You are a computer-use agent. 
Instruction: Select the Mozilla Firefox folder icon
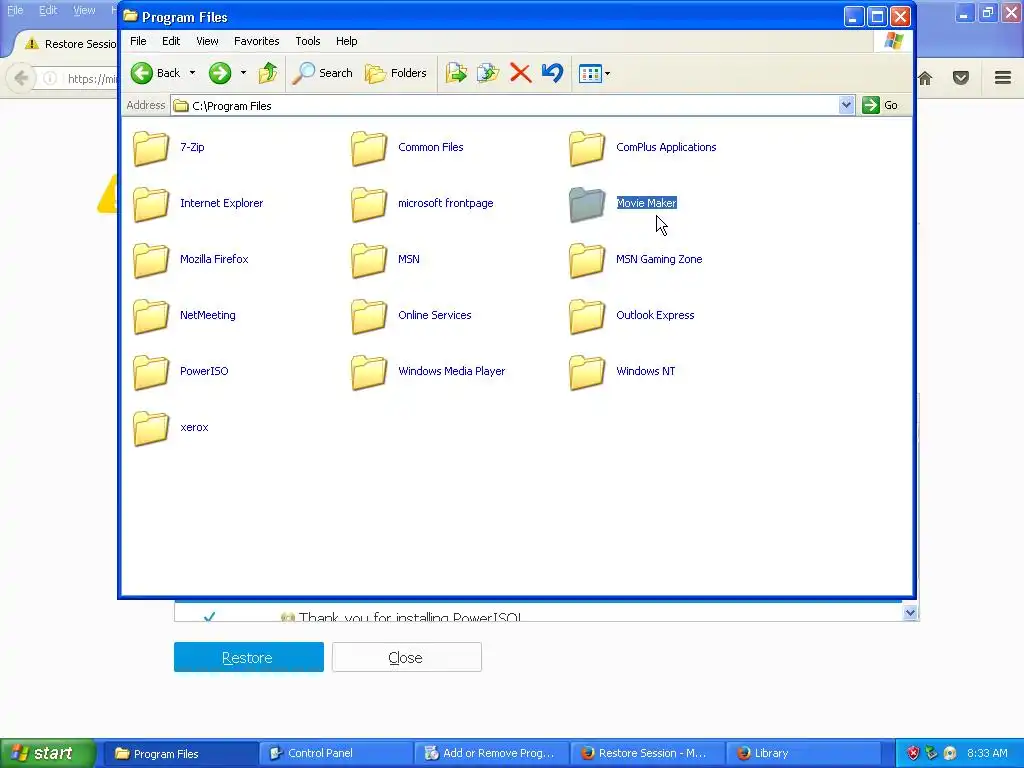[151, 260]
